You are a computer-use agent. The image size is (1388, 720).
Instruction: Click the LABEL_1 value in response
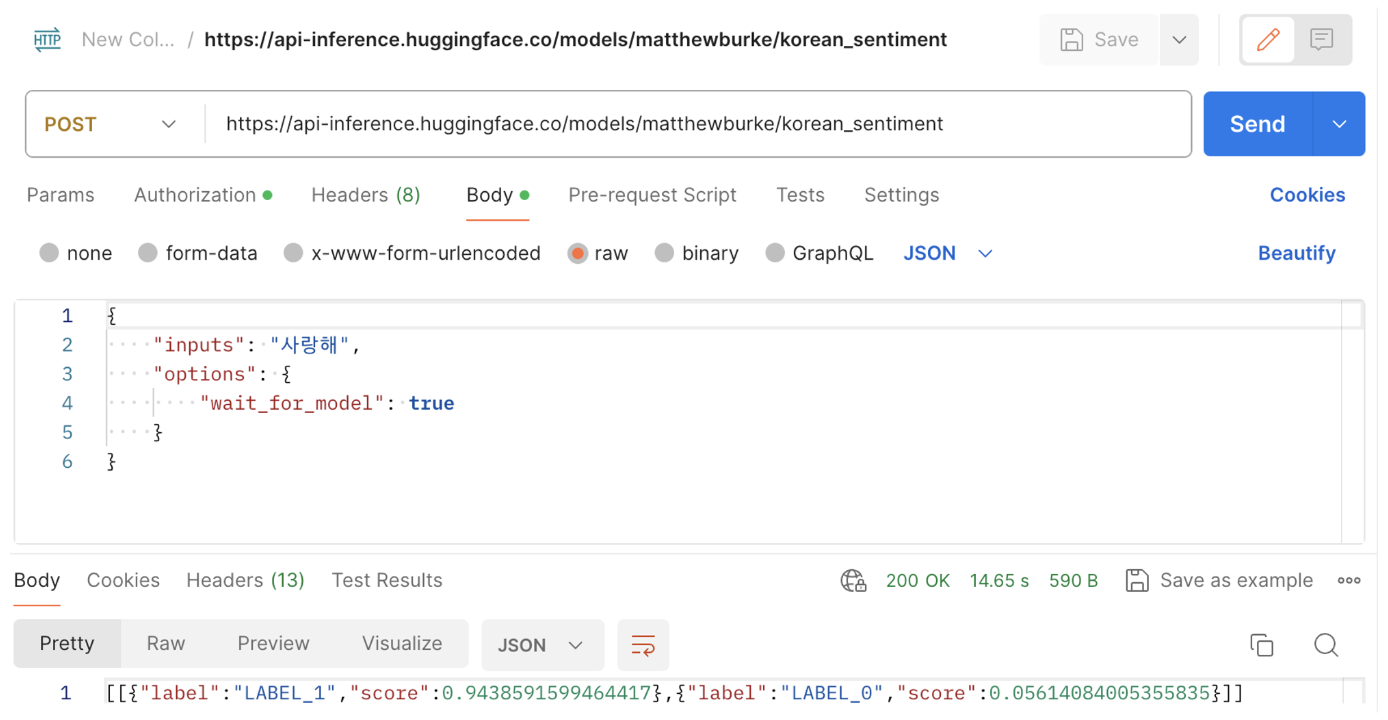pos(285,693)
